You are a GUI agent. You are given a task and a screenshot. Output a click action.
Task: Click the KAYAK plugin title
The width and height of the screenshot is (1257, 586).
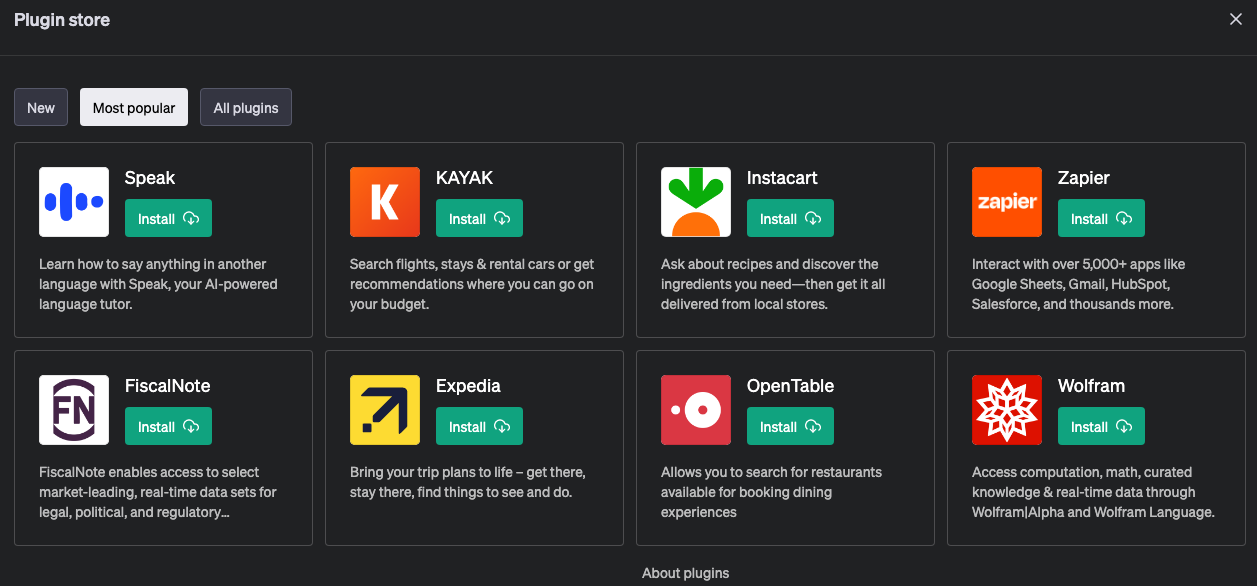coord(464,178)
